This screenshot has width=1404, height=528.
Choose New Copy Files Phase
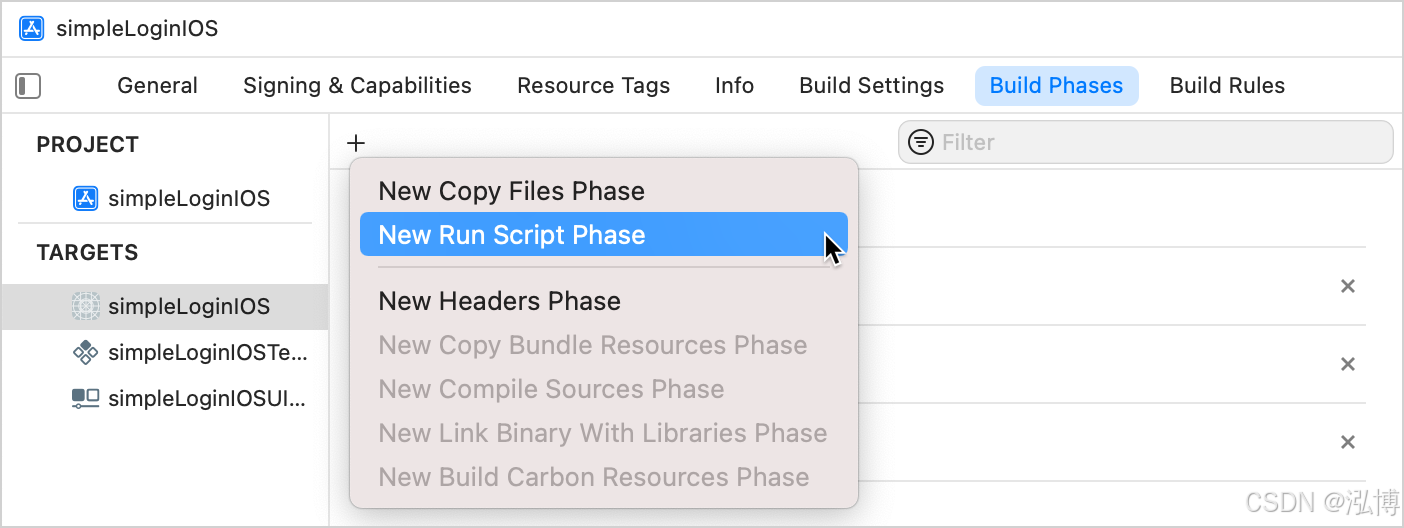pos(512,191)
